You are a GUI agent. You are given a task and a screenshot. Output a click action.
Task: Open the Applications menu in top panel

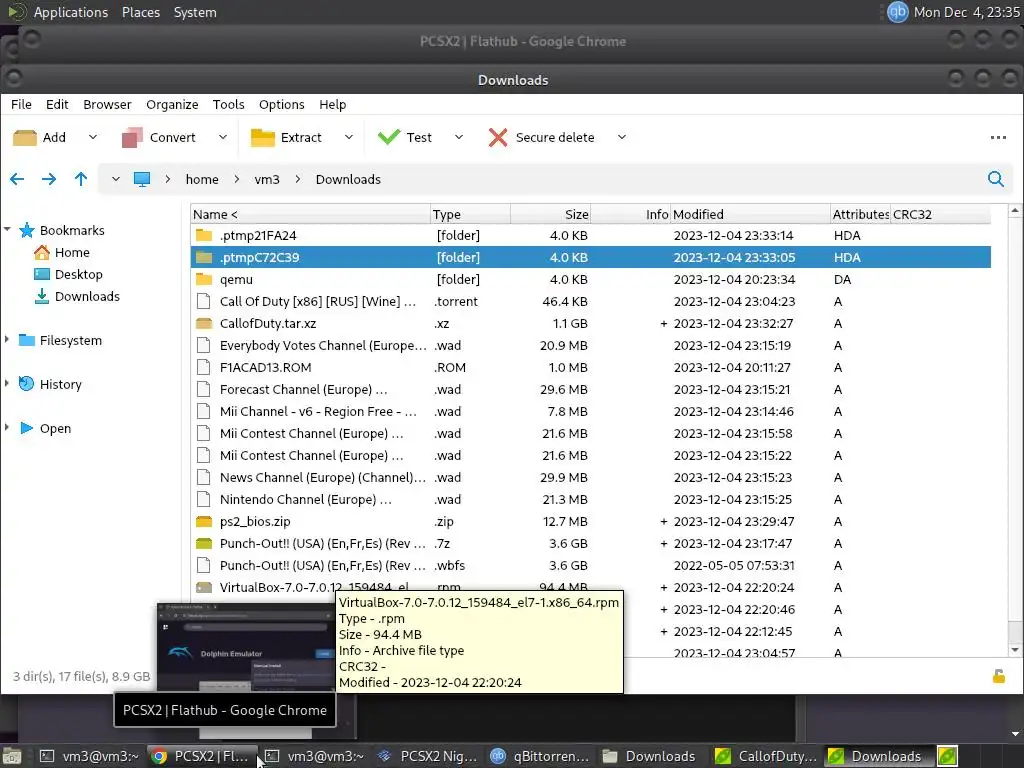pos(71,12)
